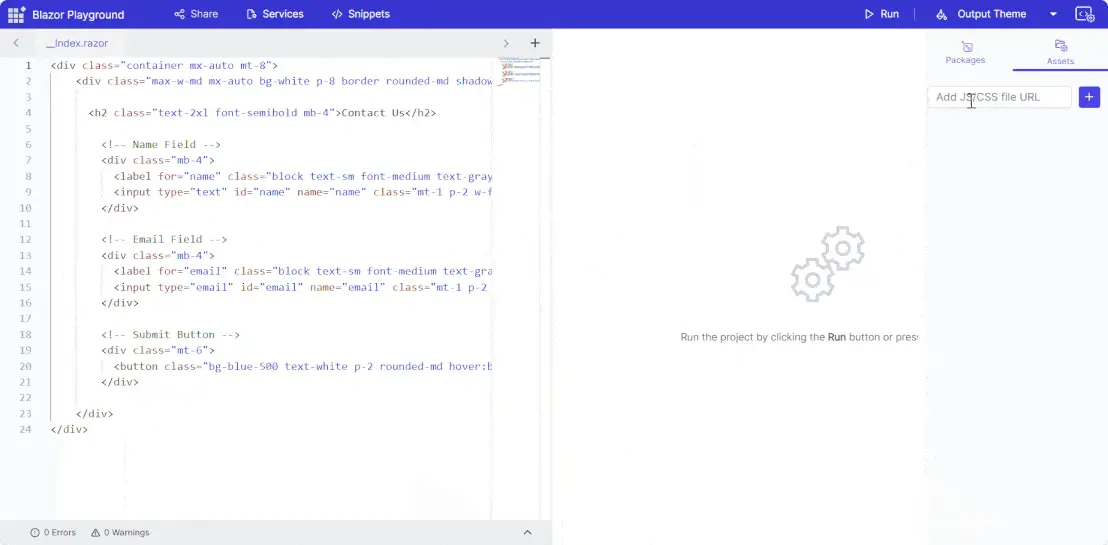Viewport: 1108px width, 545px height.
Task: Click the "<!-- Email Field -->" comment line
Action: (x=164, y=239)
